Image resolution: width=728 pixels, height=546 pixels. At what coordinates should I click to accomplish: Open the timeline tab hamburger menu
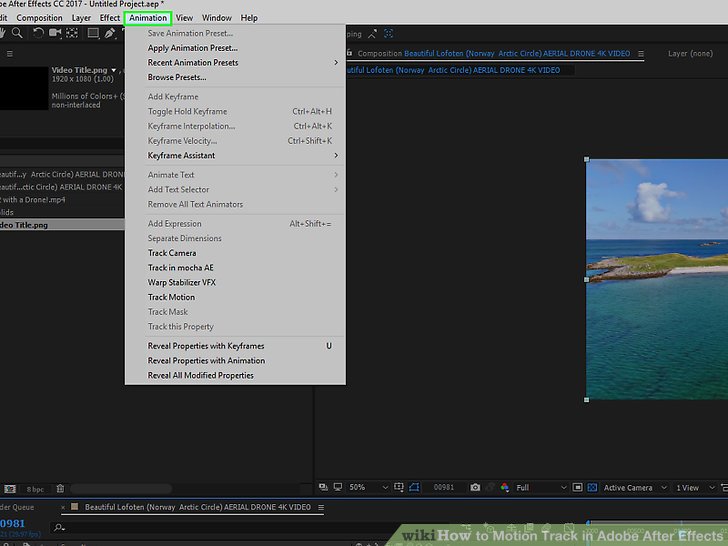pyautogui.click(x=321, y=508)
